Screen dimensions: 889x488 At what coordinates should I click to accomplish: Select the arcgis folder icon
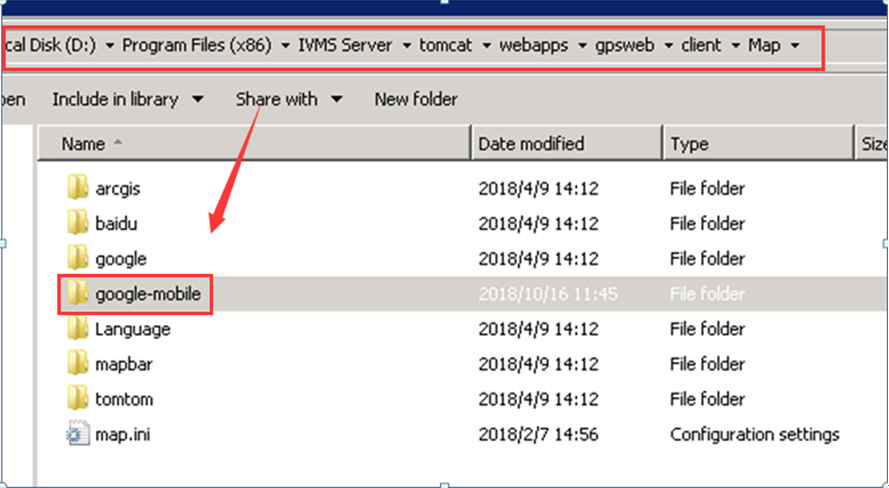click(x=78, y=188)
